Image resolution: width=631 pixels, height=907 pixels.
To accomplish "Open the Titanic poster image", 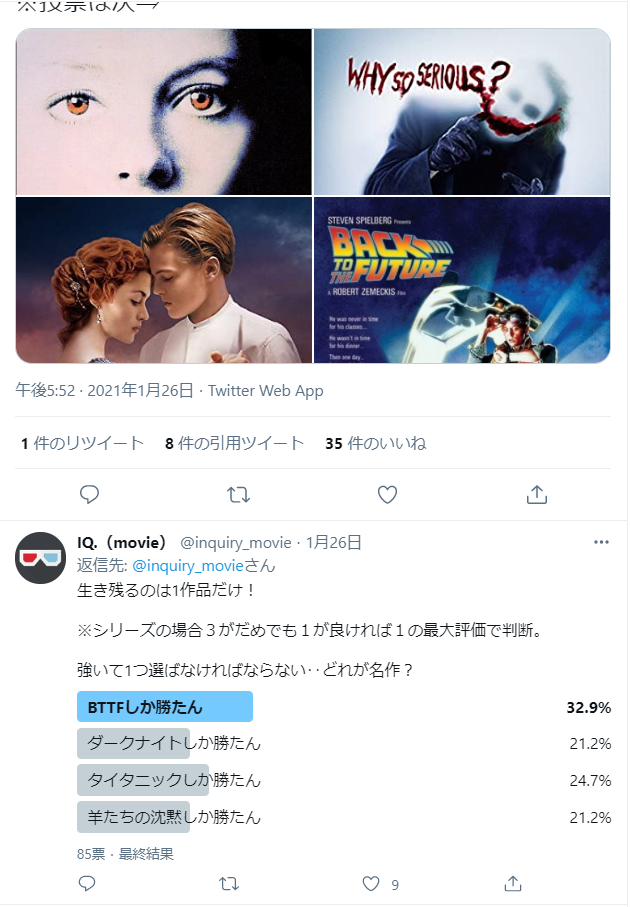I will click(x=164, y=280).
